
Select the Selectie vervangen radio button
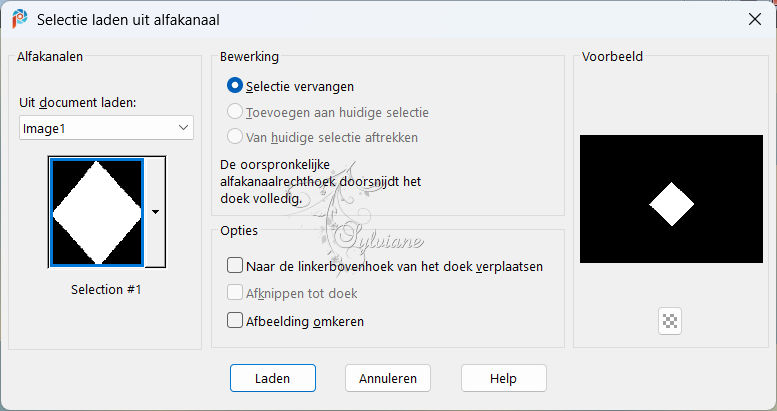[234, 86]
